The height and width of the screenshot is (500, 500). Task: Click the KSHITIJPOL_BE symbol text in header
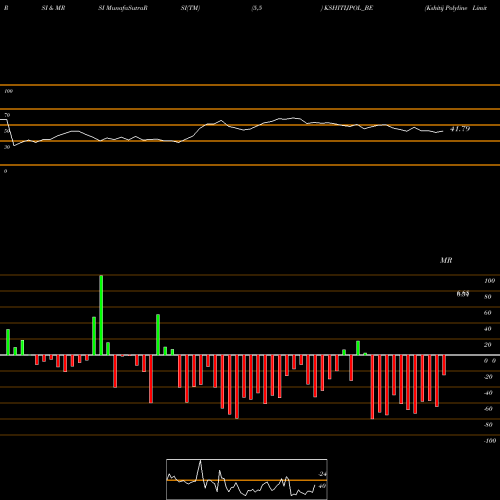(x=348, y=8)
